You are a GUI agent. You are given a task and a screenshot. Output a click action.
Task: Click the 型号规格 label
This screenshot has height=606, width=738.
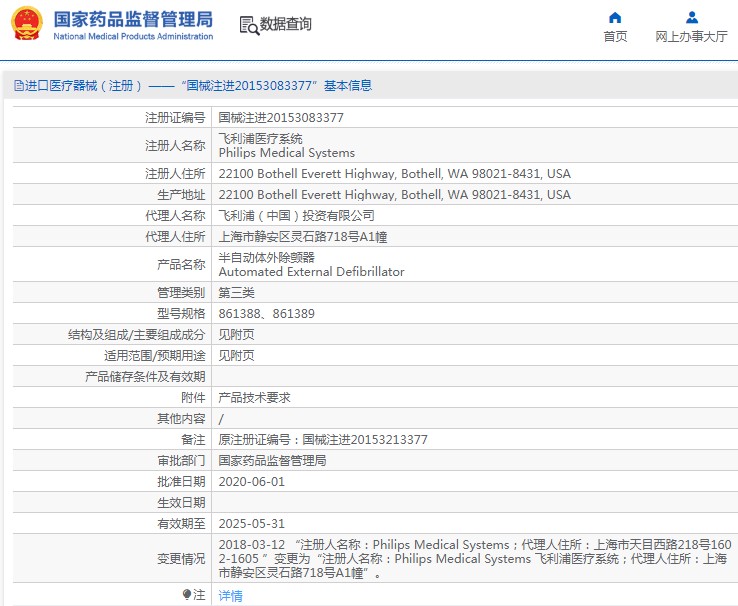tap(181, 313)
